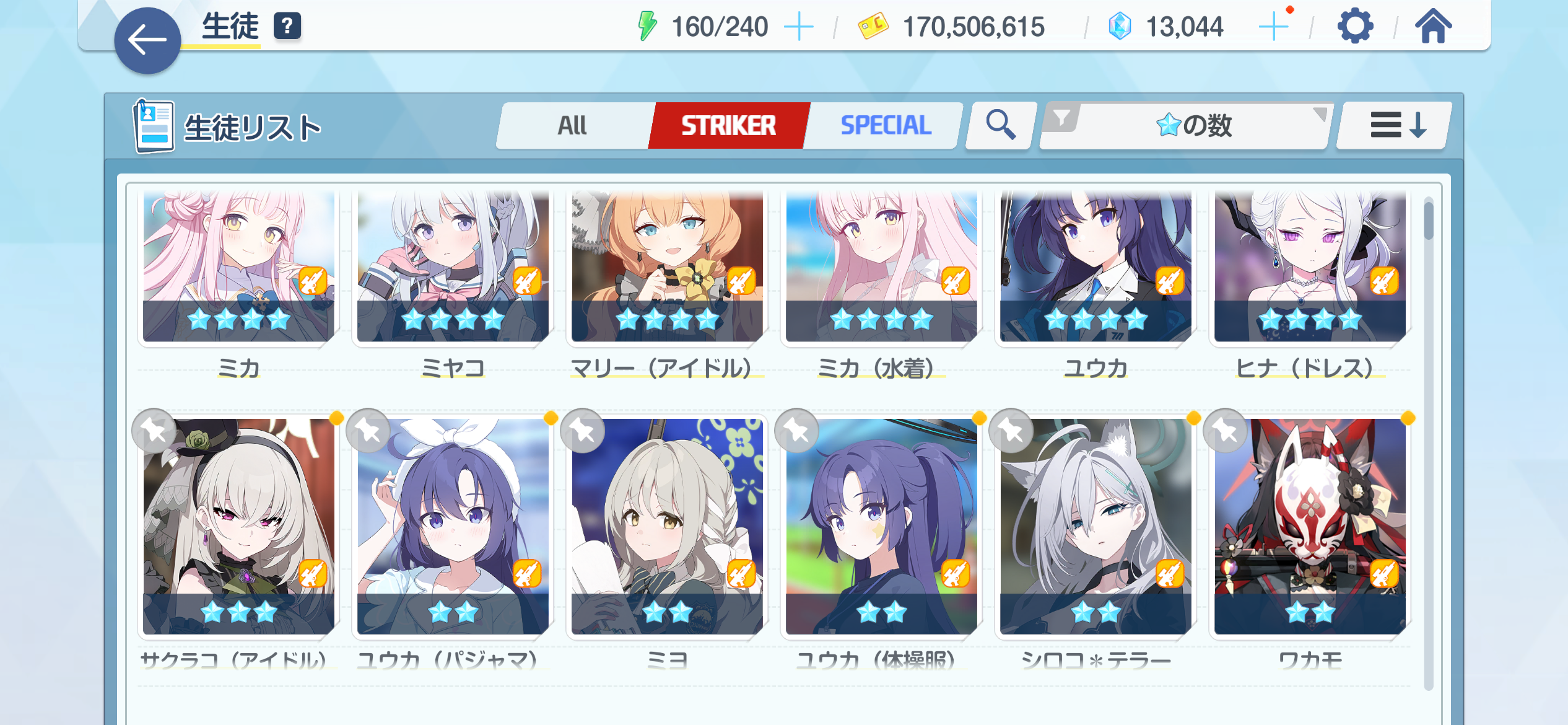
Task: Go back with the arrow button
Action: (147, 41)
